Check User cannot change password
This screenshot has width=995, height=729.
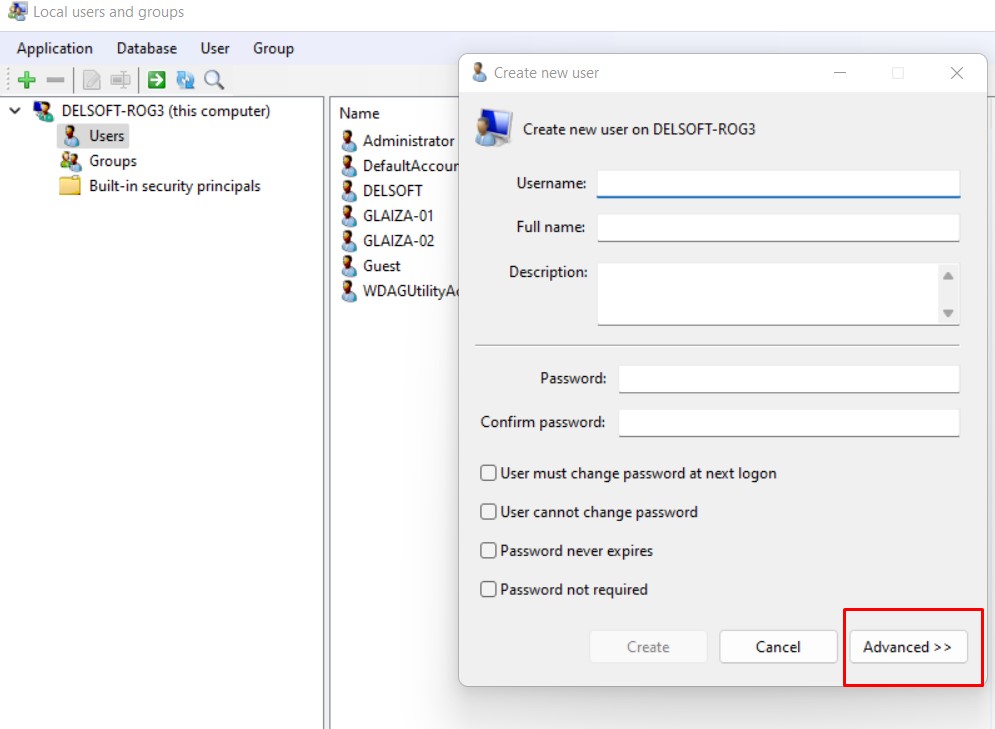pyautogui.click(x=488, y=512)
